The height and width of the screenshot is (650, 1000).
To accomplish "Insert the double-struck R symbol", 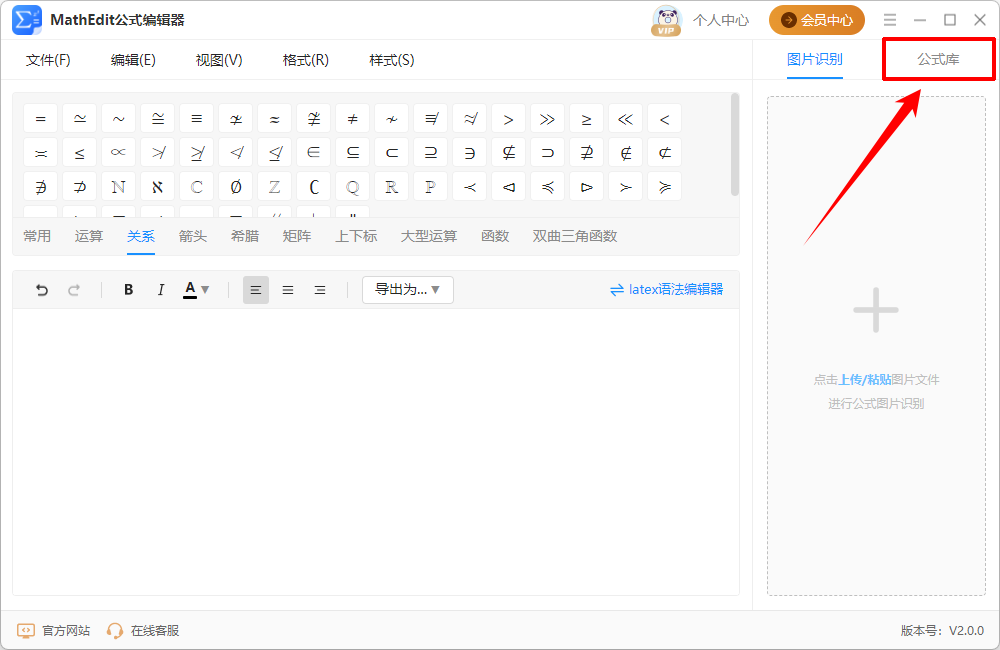I will (391, 187).
